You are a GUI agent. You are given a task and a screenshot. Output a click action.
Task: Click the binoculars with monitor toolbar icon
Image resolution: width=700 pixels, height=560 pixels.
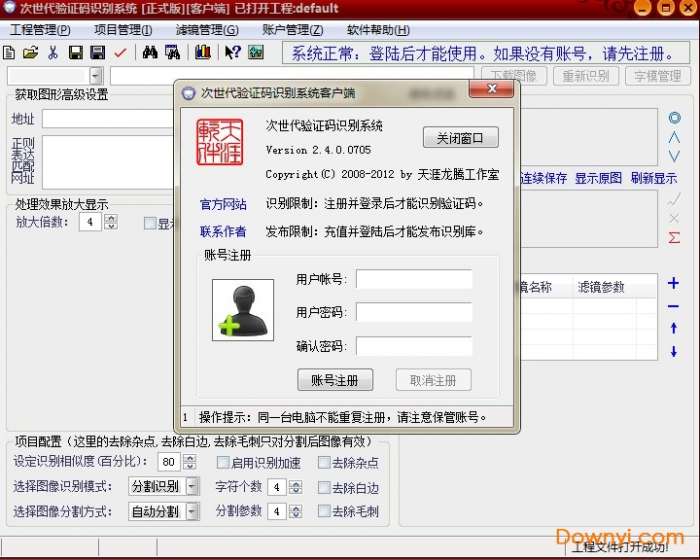(x=173, y=53)
